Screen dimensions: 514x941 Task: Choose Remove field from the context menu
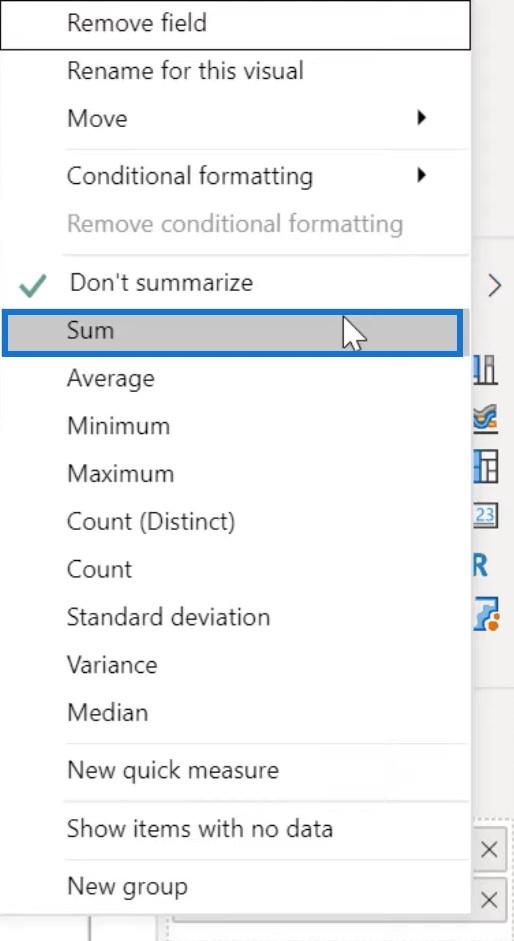[x=235, y=23]
